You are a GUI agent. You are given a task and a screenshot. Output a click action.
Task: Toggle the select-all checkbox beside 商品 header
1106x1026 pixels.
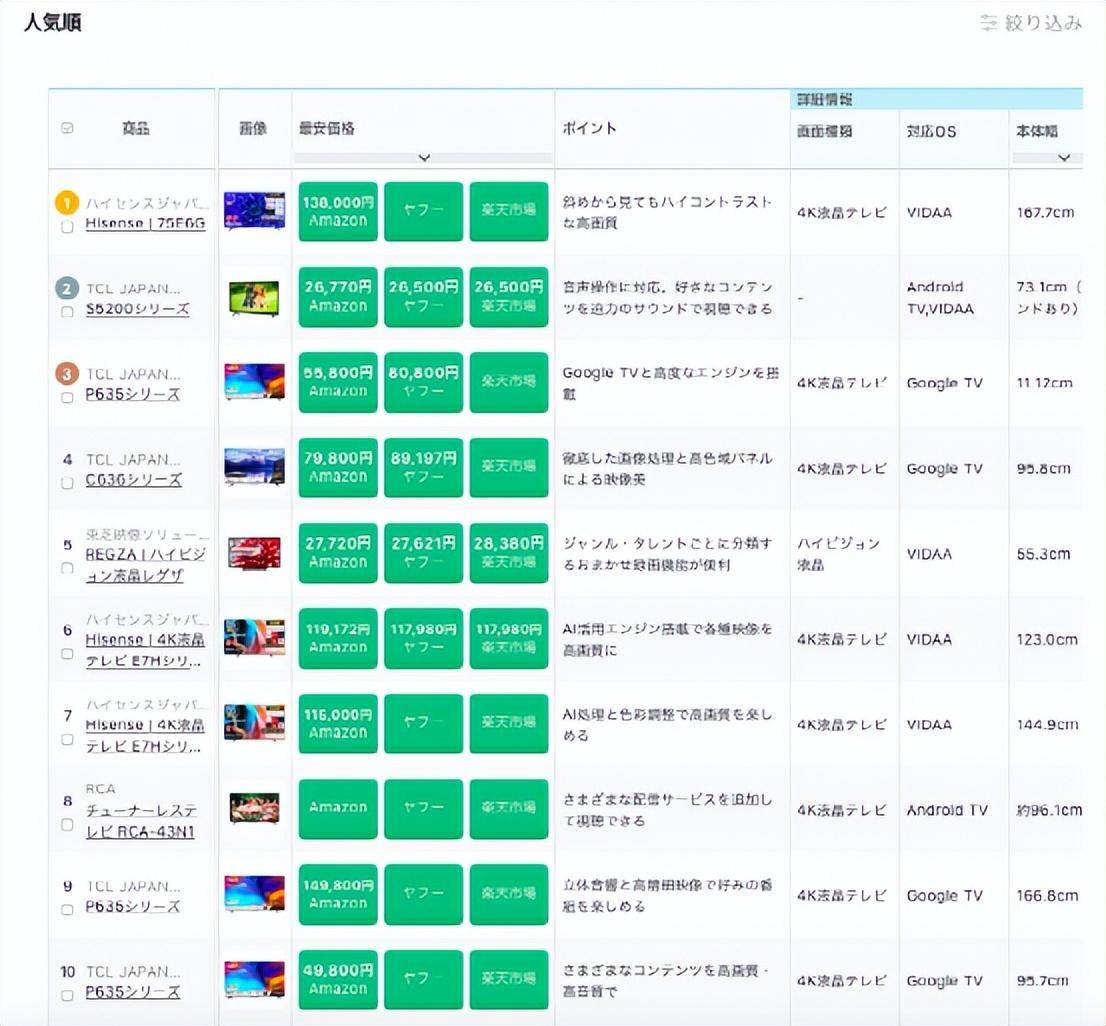(68, 128)
